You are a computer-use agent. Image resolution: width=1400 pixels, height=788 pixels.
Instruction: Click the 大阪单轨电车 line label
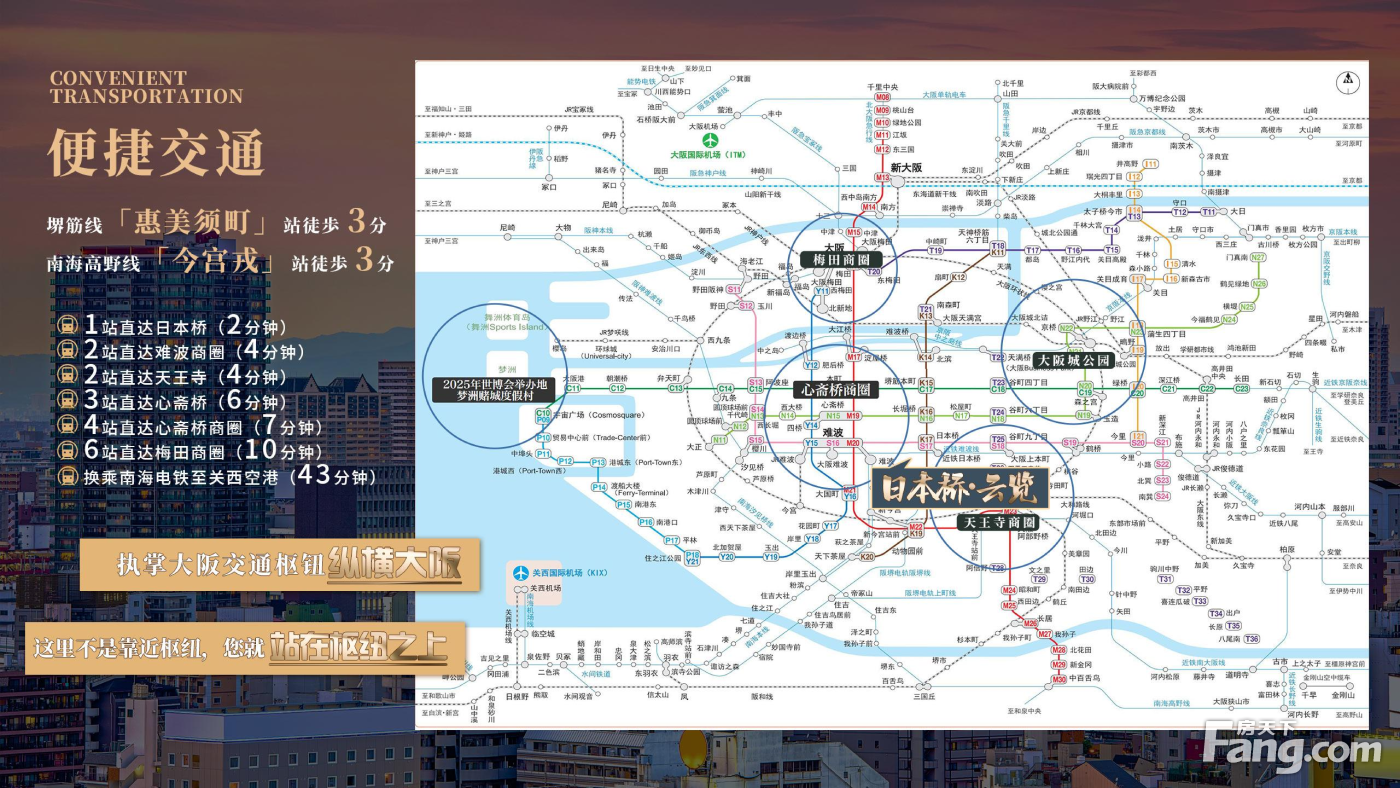point(943,94)
